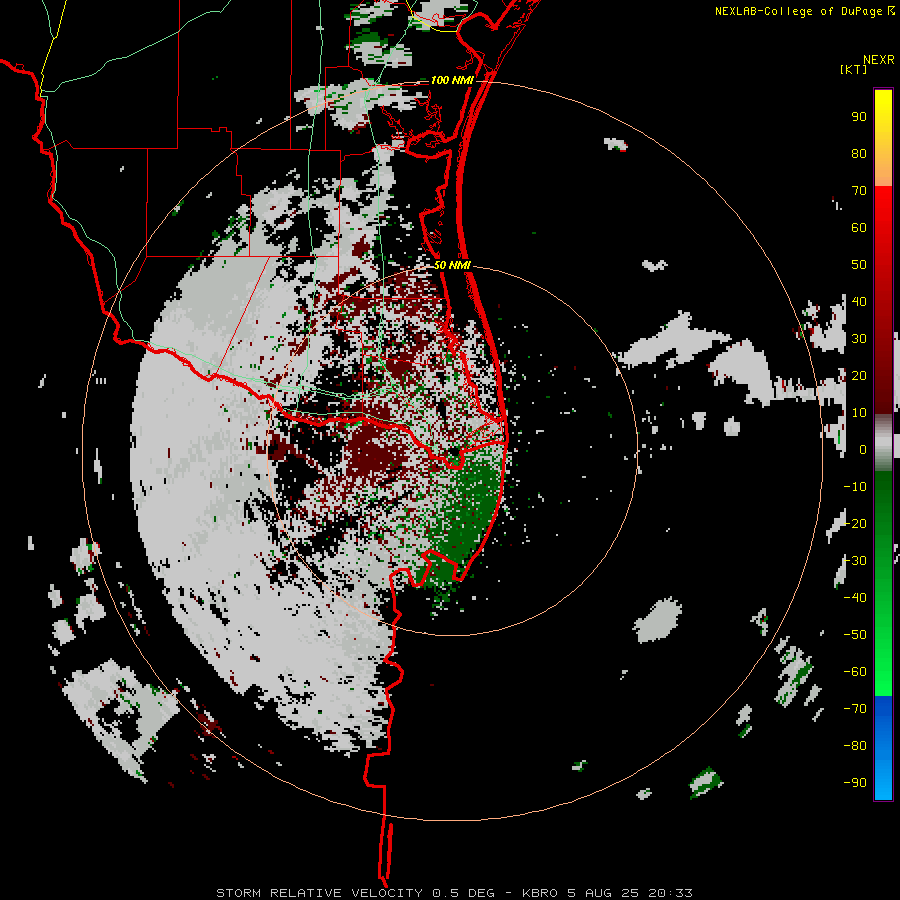The height and width of the screenshot is (900, 900).
Task: Click the Storm Relative Velocity caption text
Action: pos(454,893)
